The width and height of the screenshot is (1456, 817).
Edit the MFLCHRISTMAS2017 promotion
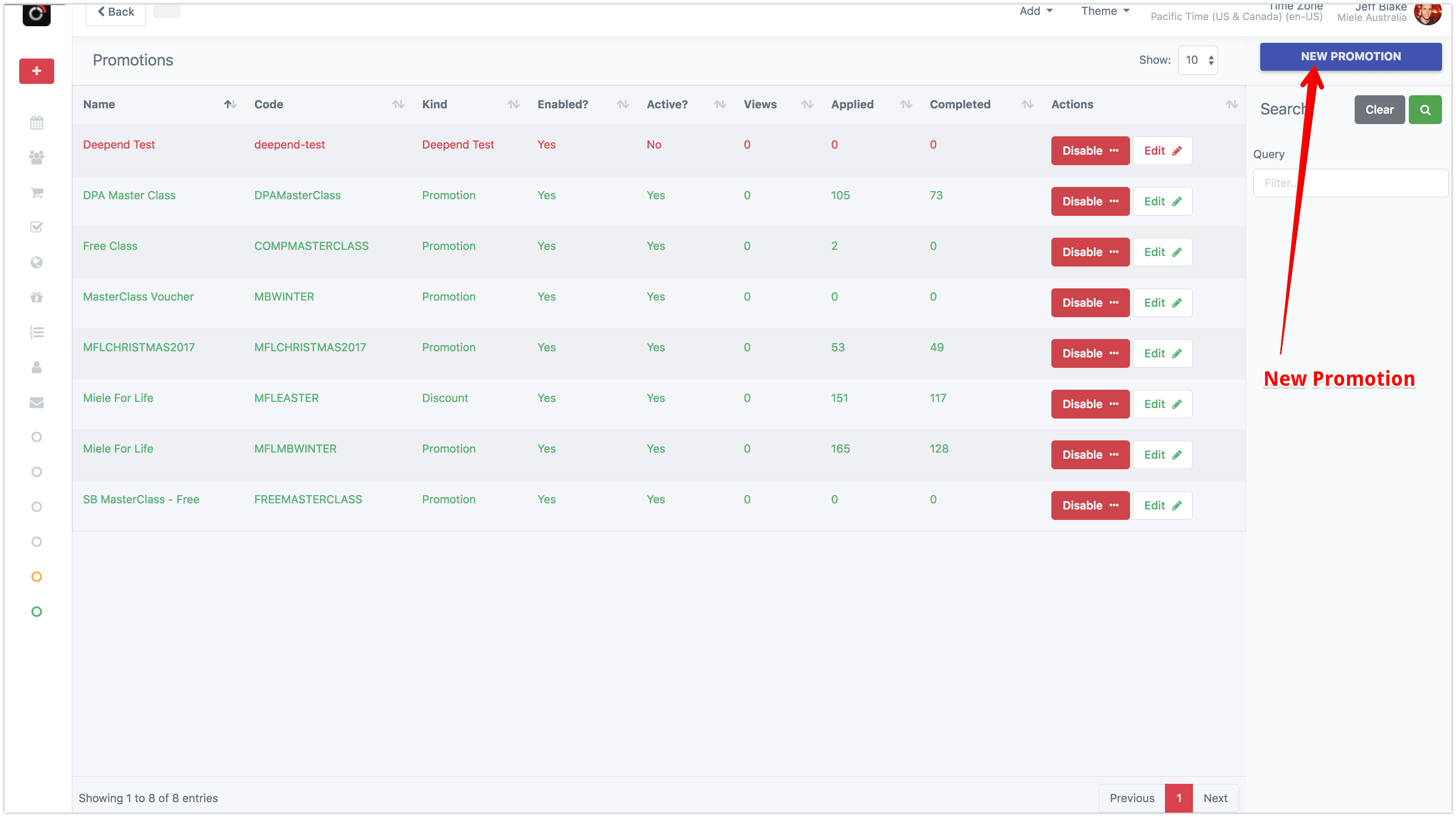(1162, 354)
